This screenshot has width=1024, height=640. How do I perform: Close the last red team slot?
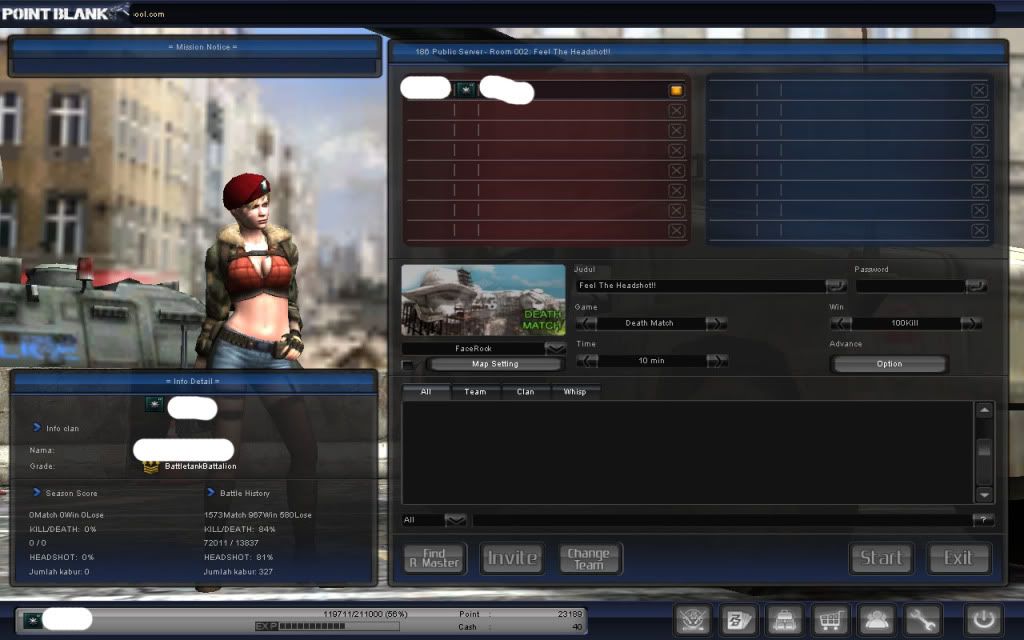click(x=677, y=231)
